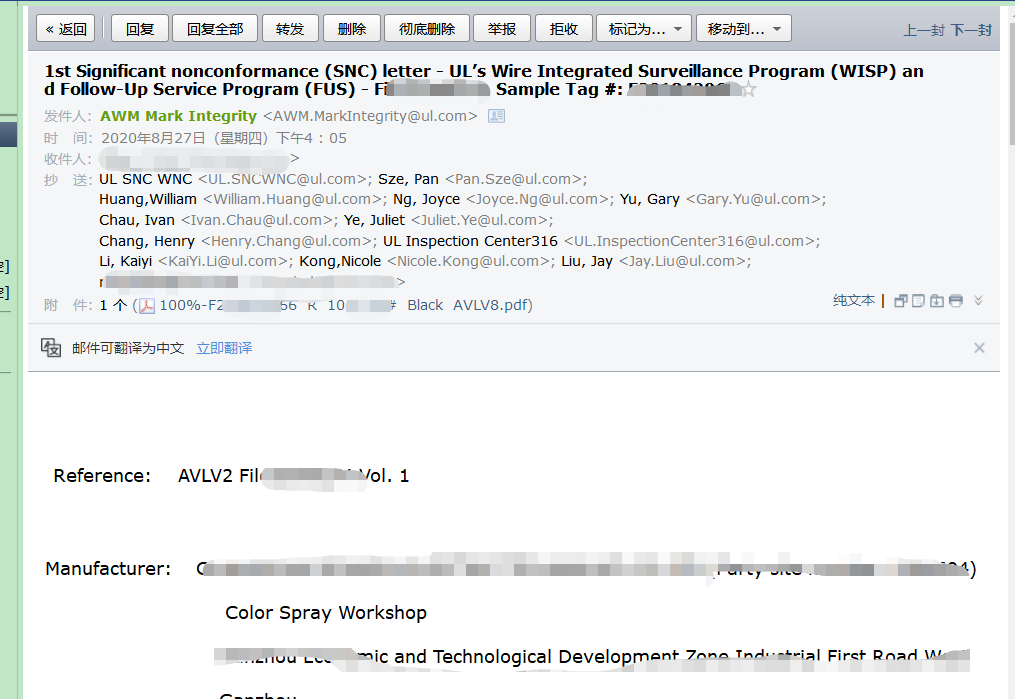The image size is (1015, 699).
Task: Click 立即翻译 translate now link
Action: (x=224, y=348)
